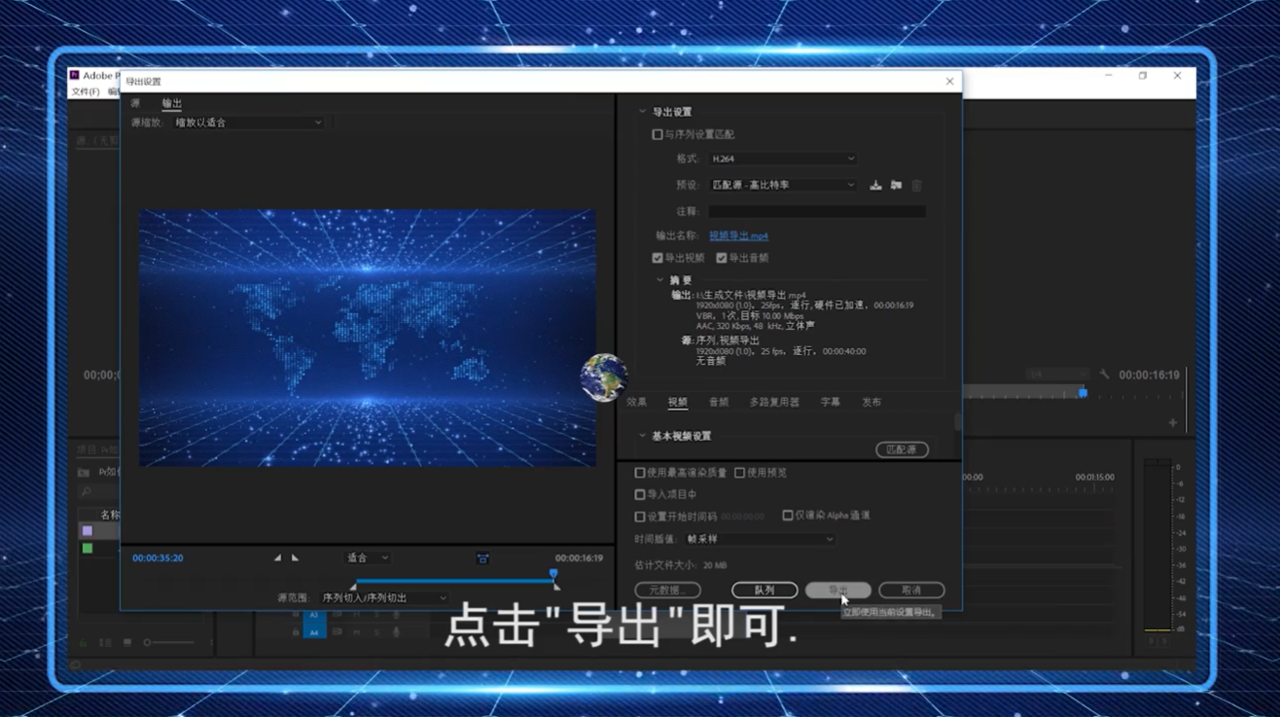Check the import into project option
This screenshot has height=717, width=1280.
[640, 494]
